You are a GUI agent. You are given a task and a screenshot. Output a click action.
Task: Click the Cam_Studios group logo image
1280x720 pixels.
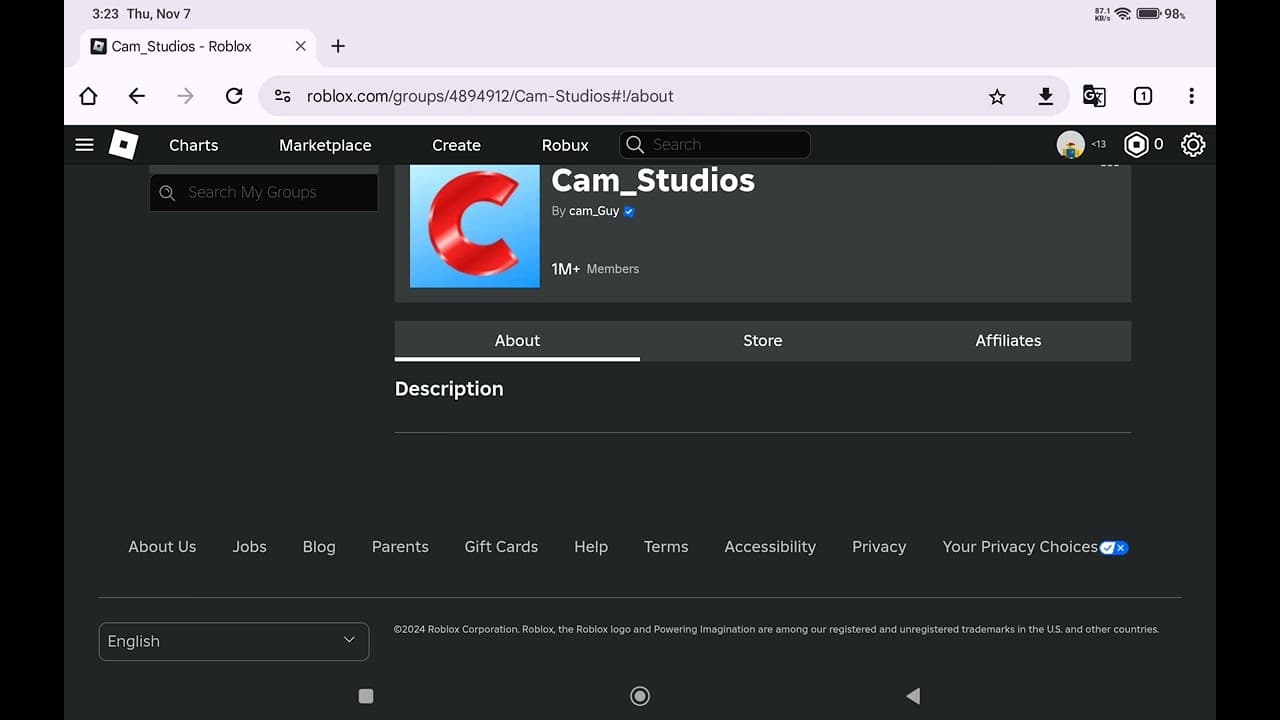point(475,226)
